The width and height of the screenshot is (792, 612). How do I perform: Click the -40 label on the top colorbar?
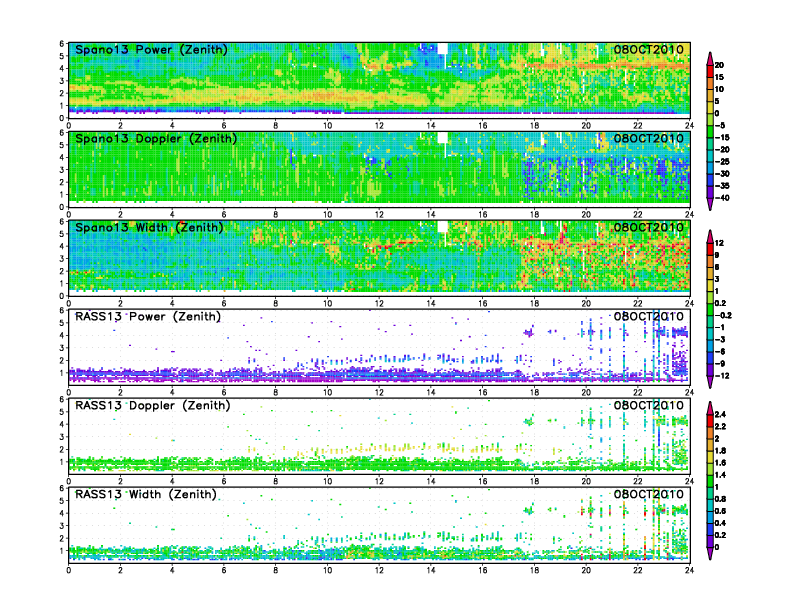point(722,198)
